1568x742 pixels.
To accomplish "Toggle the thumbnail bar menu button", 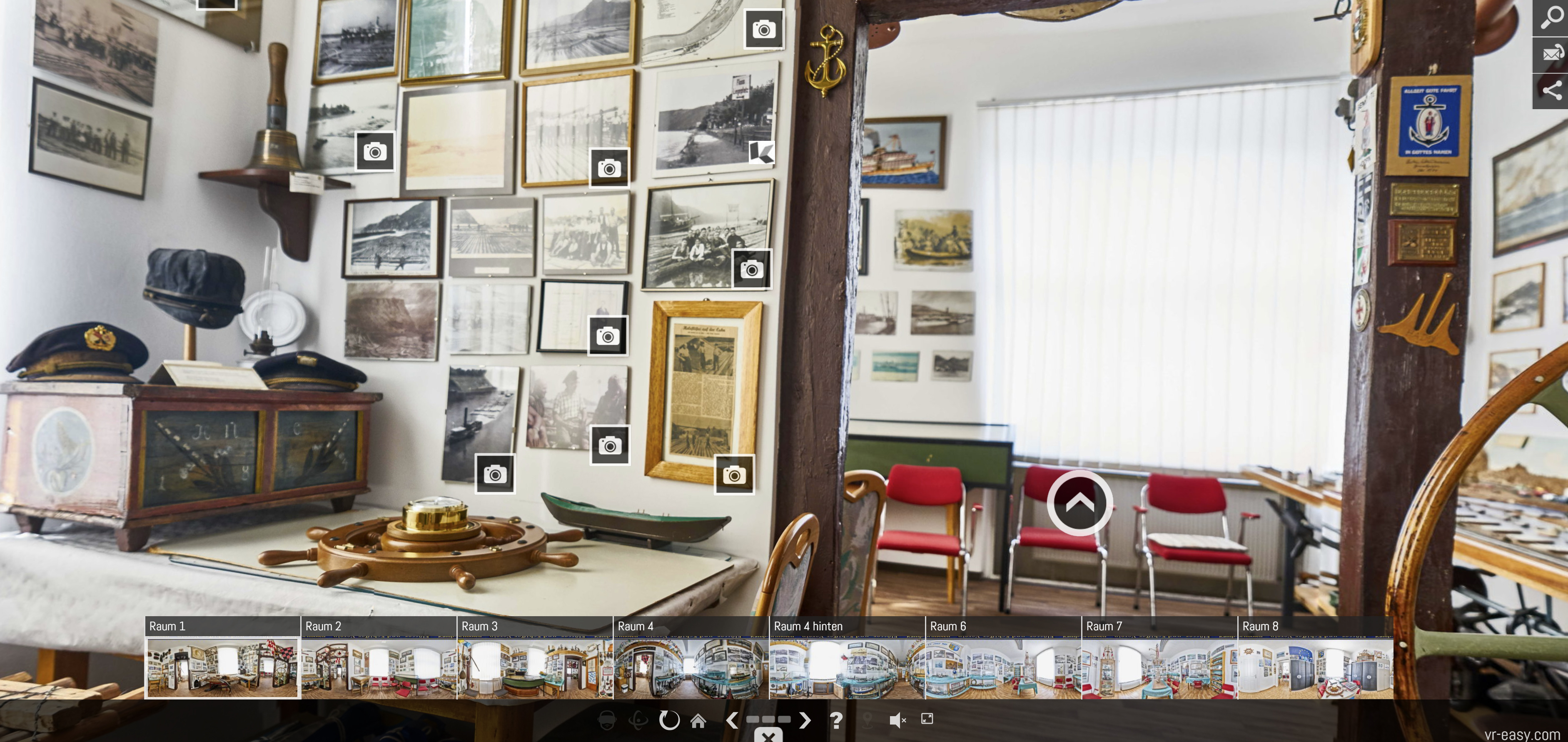I will point(768,720).
